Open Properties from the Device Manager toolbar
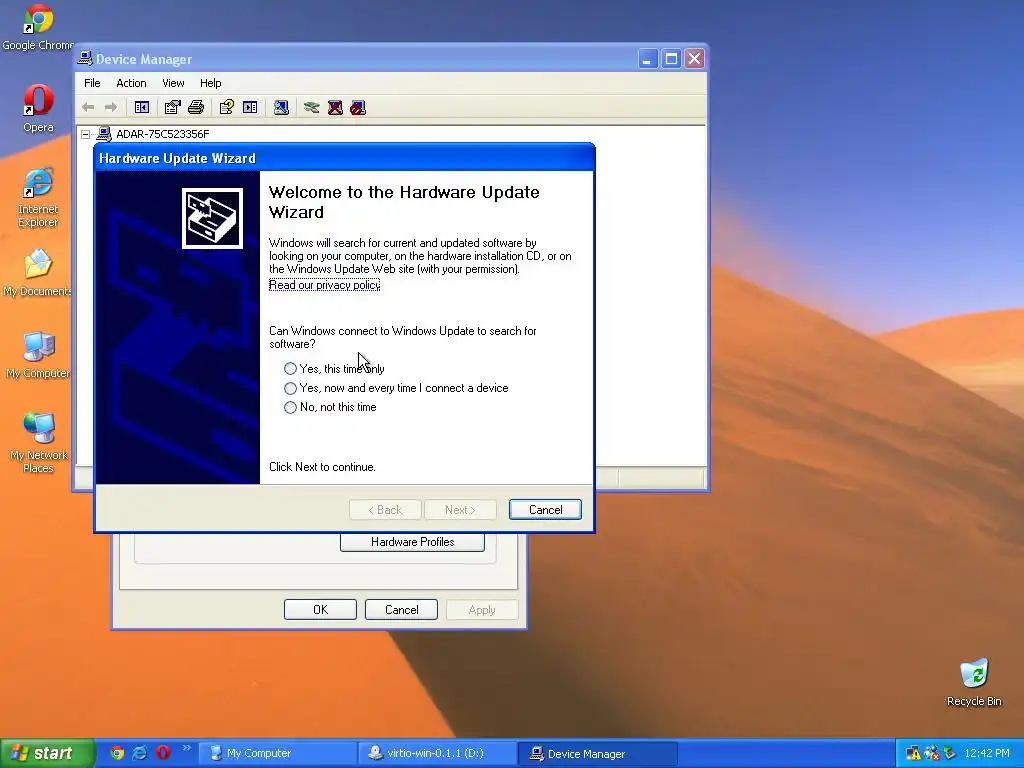The image size is (1024, 768). coord(172,107)
